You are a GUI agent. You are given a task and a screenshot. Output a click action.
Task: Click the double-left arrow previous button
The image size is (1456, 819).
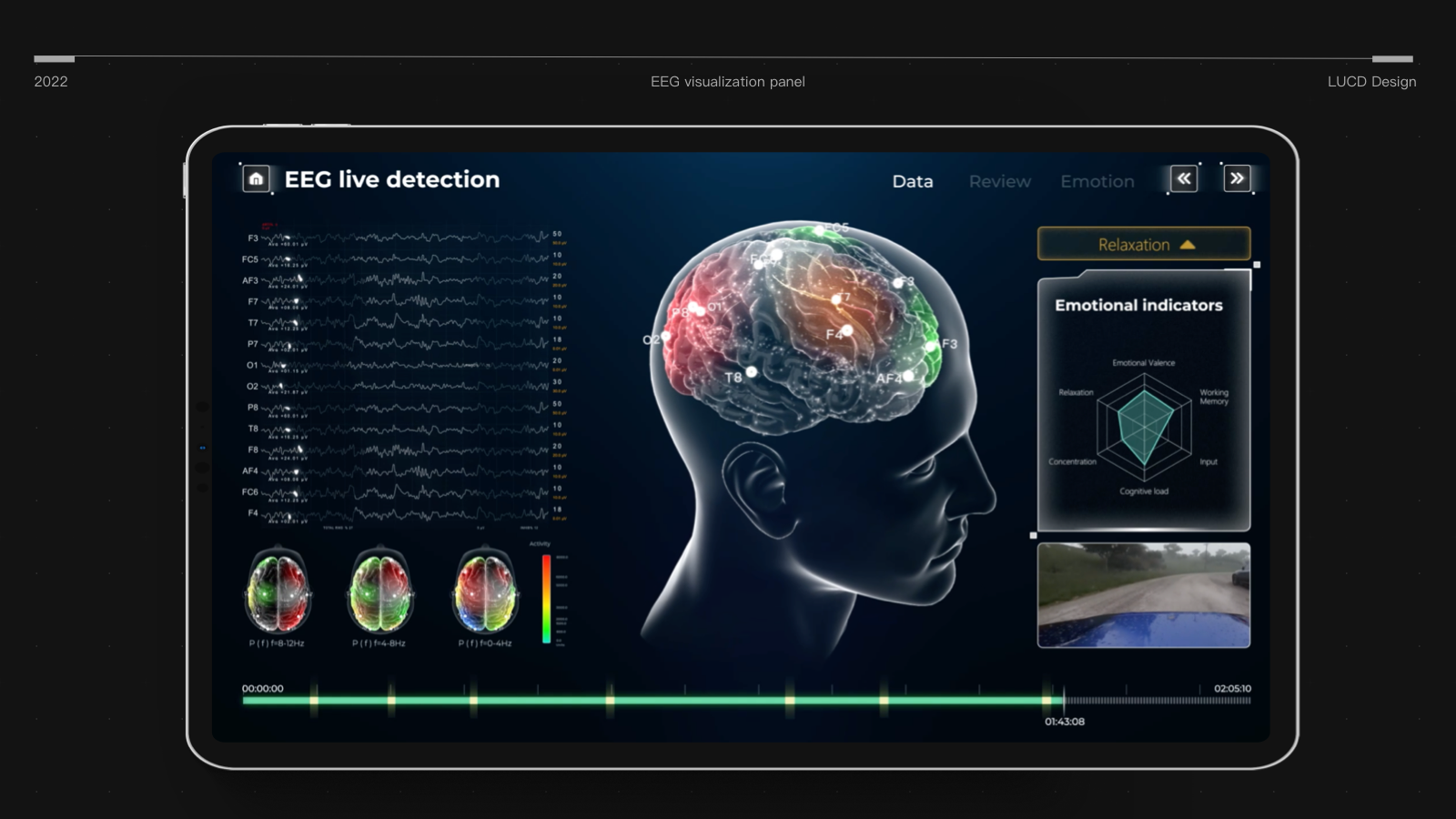[1183, 178]
